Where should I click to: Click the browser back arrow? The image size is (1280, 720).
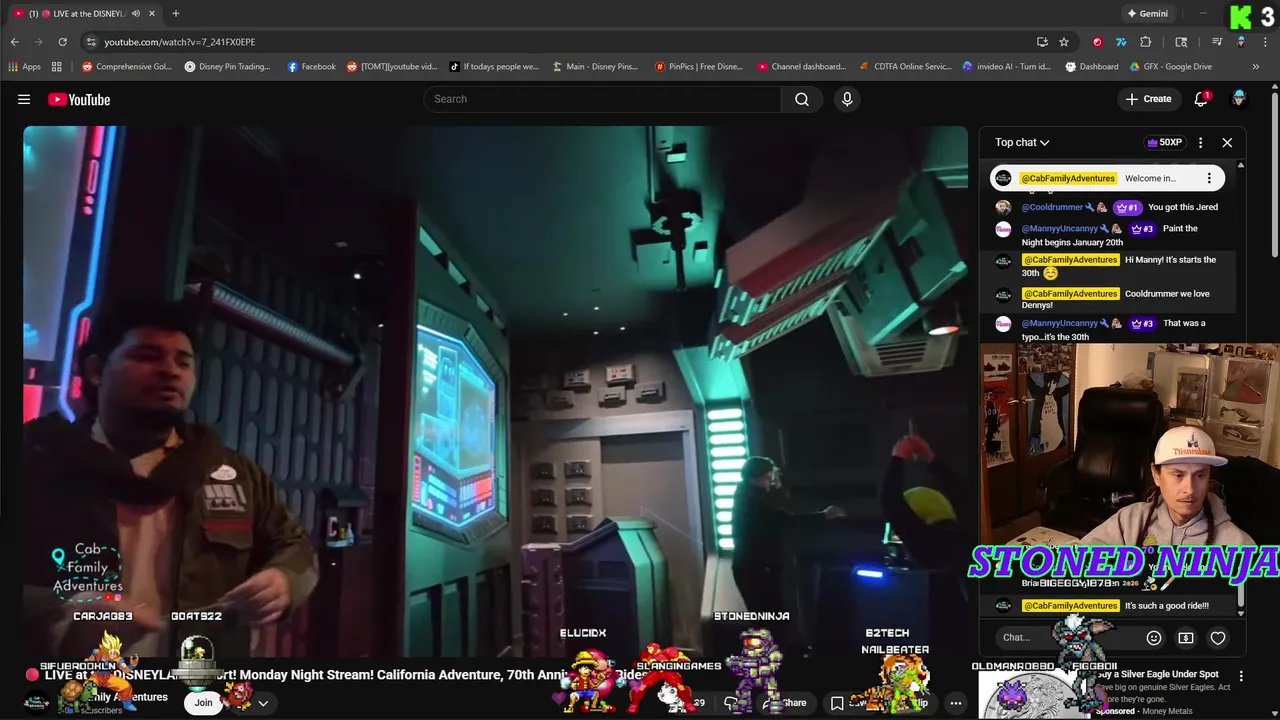(14, 42)
